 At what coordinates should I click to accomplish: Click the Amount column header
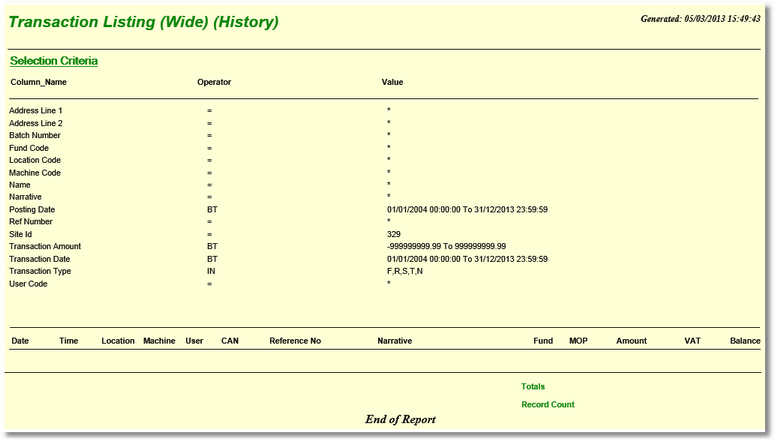[x=631, y=341]
